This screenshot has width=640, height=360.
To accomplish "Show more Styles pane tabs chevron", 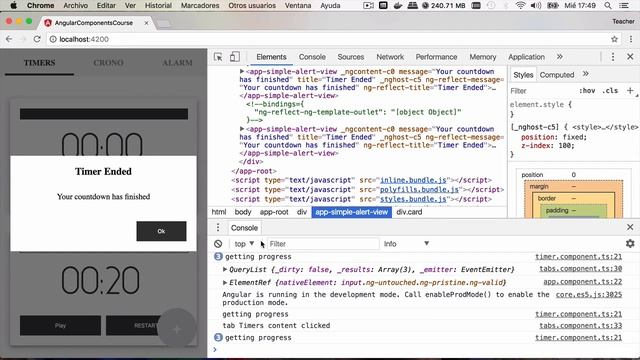I will tap(586, 74).
